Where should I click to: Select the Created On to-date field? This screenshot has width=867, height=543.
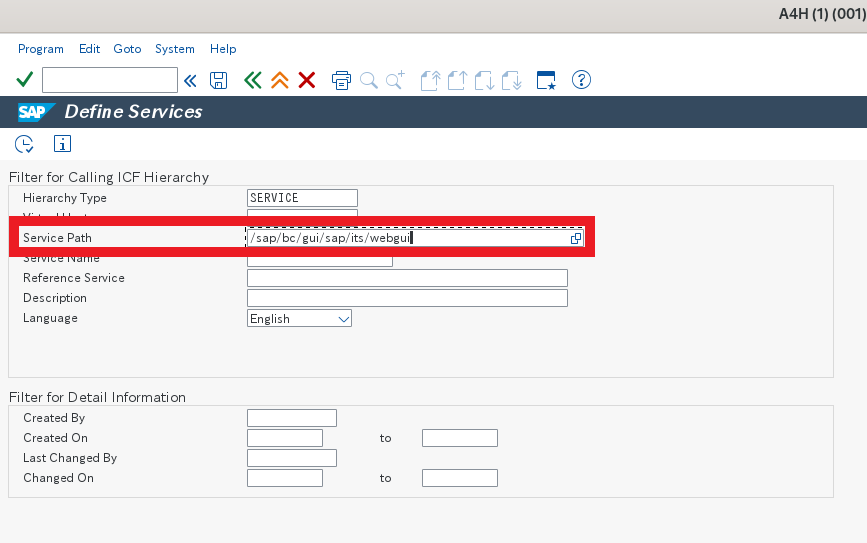[x=459, y=438]
